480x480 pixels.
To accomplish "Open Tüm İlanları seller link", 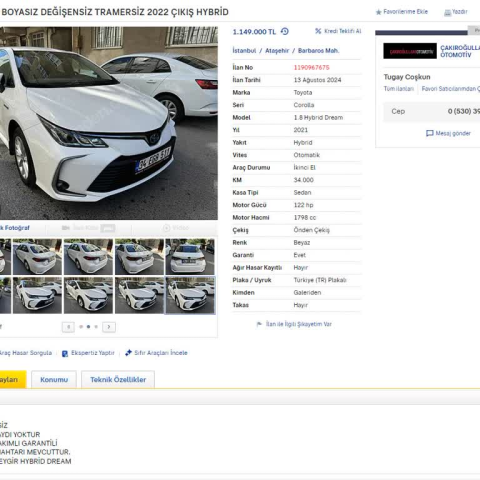I will [x=399, y=89].
